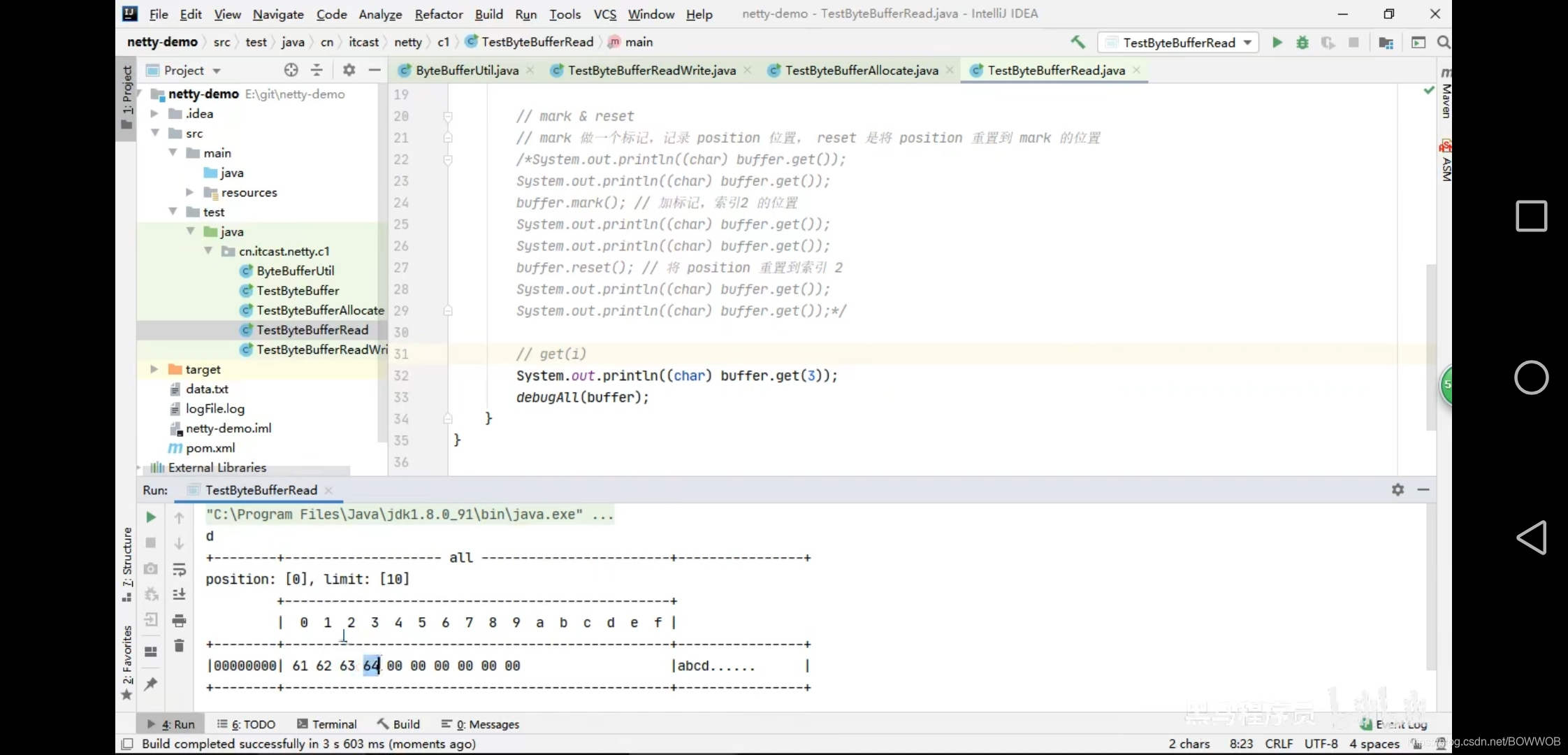Select pom.xml in the project tree

tap(210, 448)
